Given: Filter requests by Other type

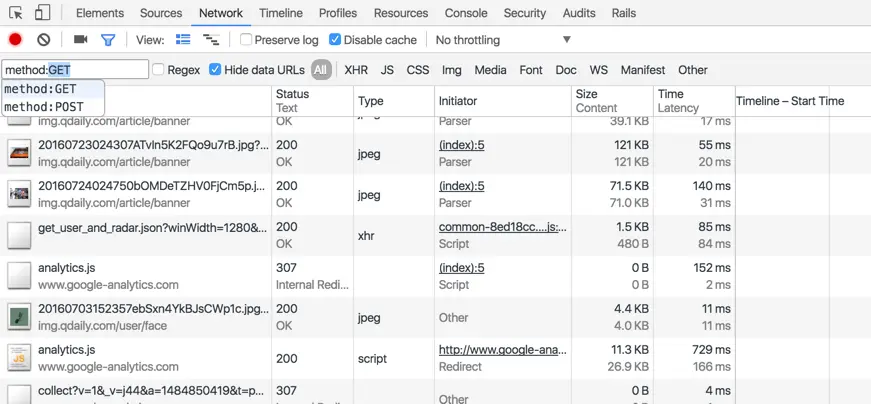Looking at the screenshot, I should (693, 70).
